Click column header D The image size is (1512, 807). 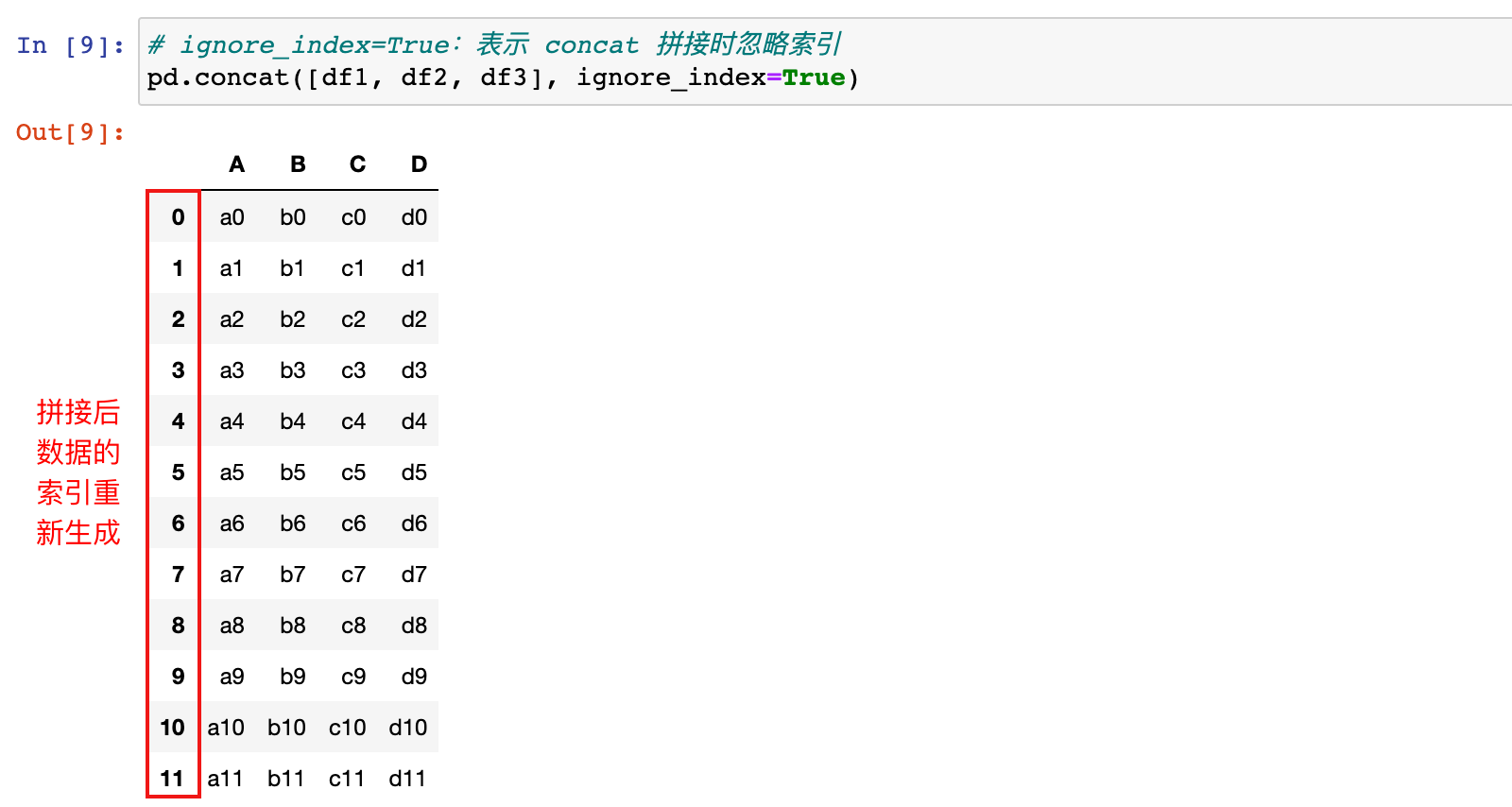(x=419, y=164)
